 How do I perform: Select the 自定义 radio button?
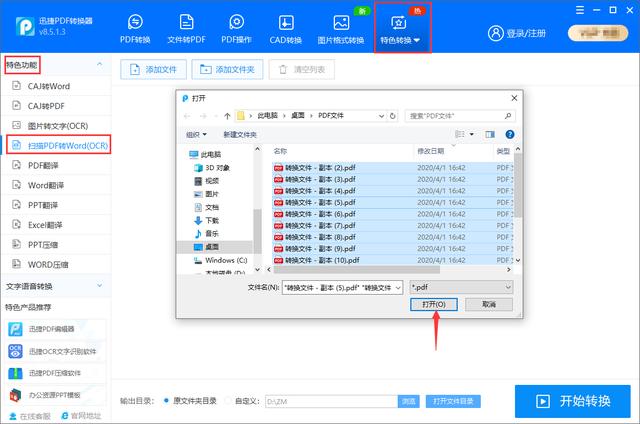pos(229,401)
